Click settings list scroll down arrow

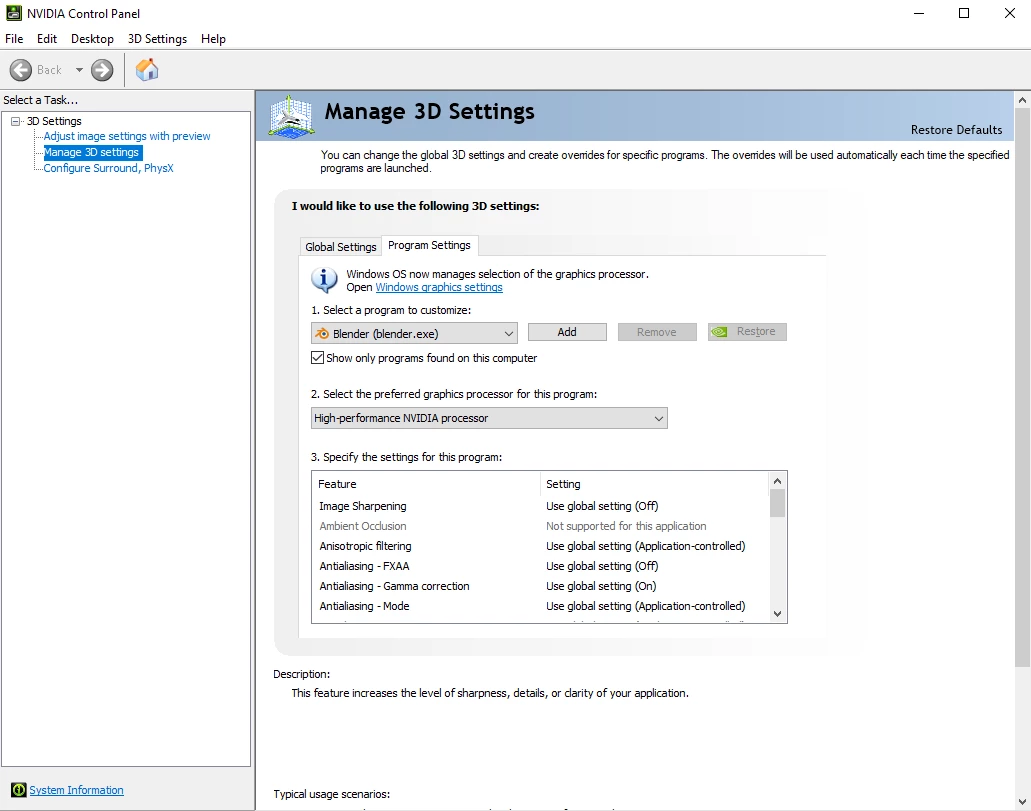(777, 614)
